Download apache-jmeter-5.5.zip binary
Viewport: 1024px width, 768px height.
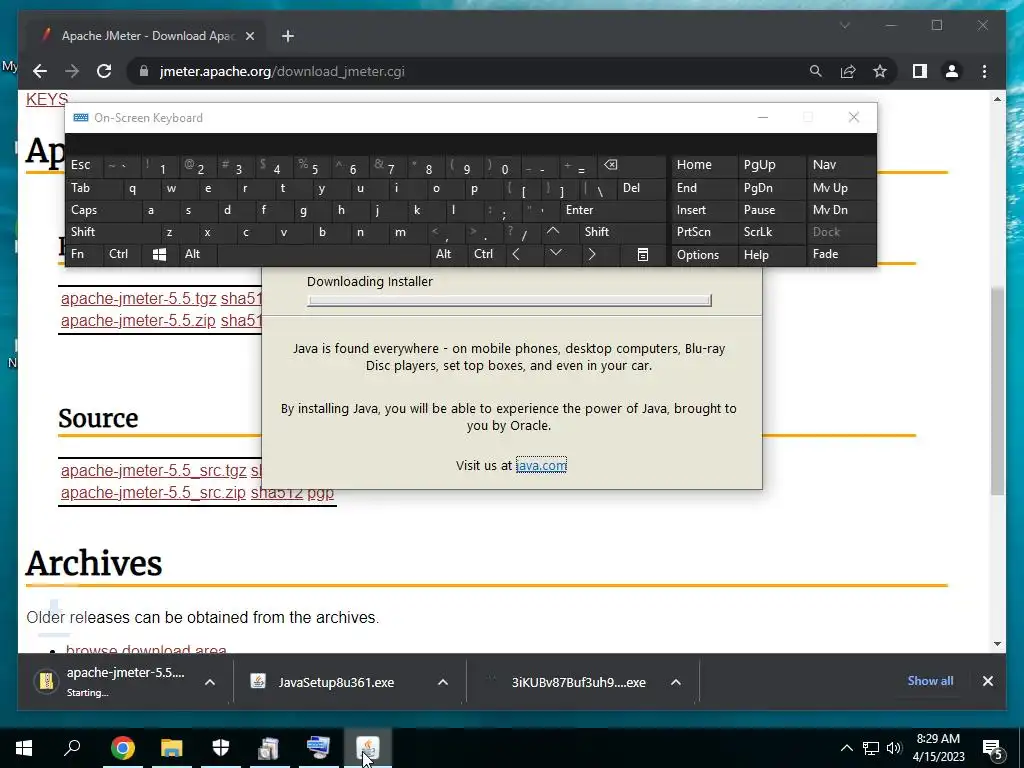pyautogui.click(x=138, y=321)
